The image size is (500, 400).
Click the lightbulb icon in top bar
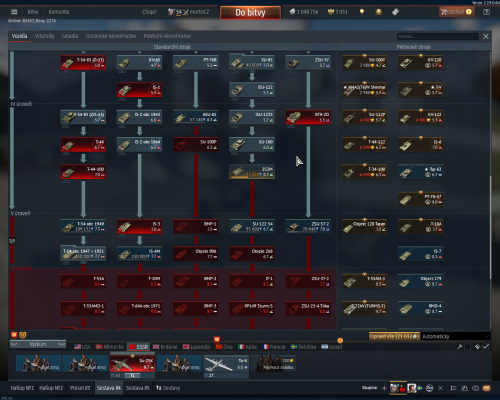pos(362,12)
